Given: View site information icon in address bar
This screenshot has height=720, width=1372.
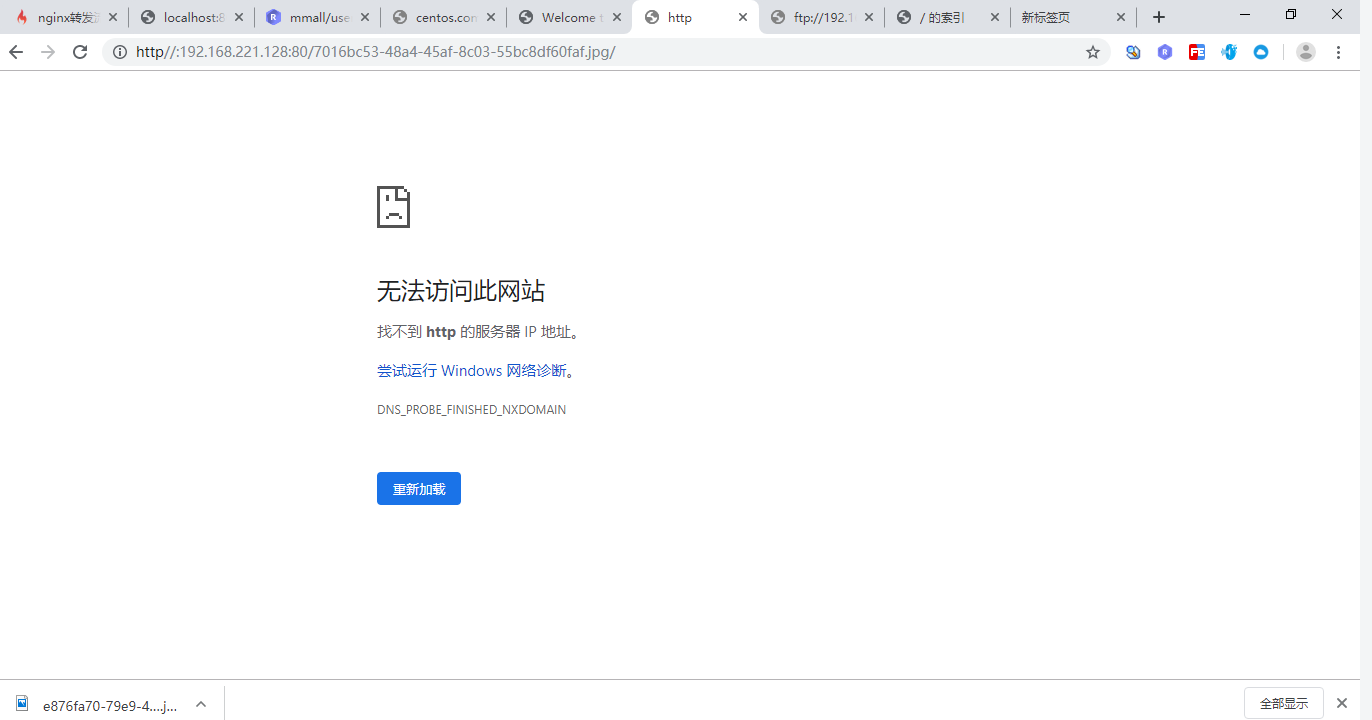Looking at the screenshot, I should pyautogui.click(x=120, y=52).
